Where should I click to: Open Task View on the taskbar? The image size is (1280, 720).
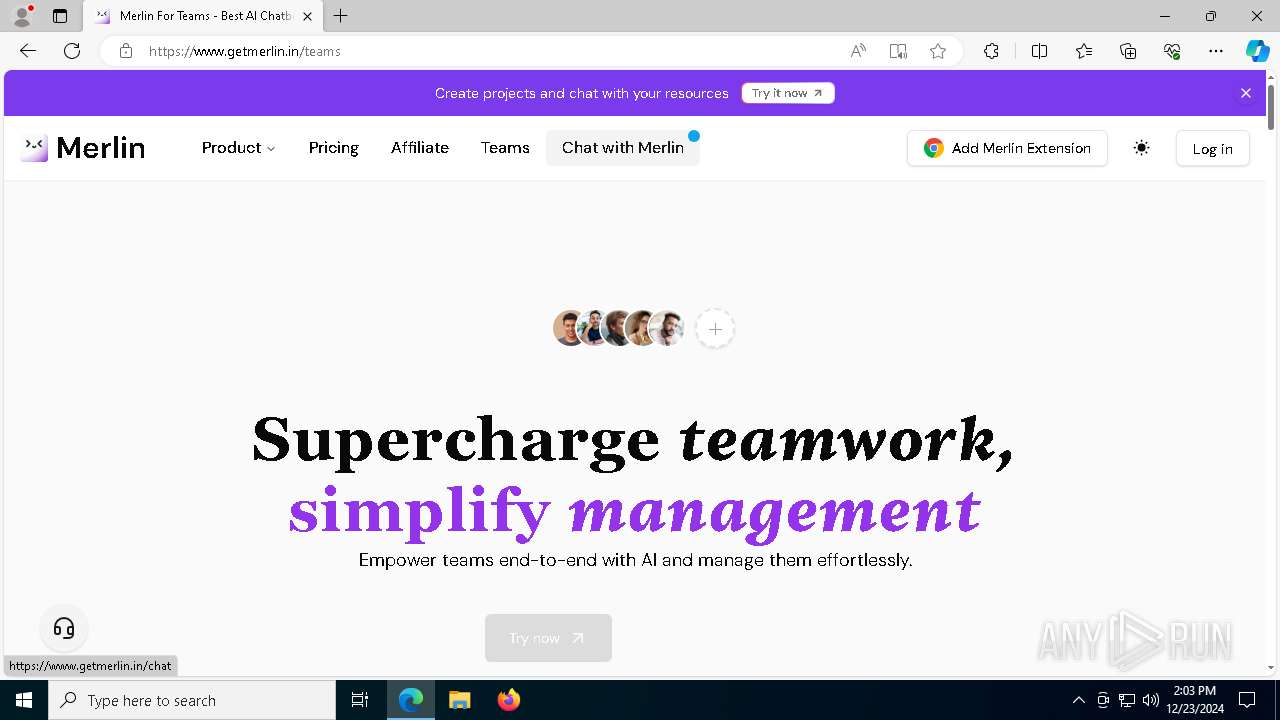point(360,700)
